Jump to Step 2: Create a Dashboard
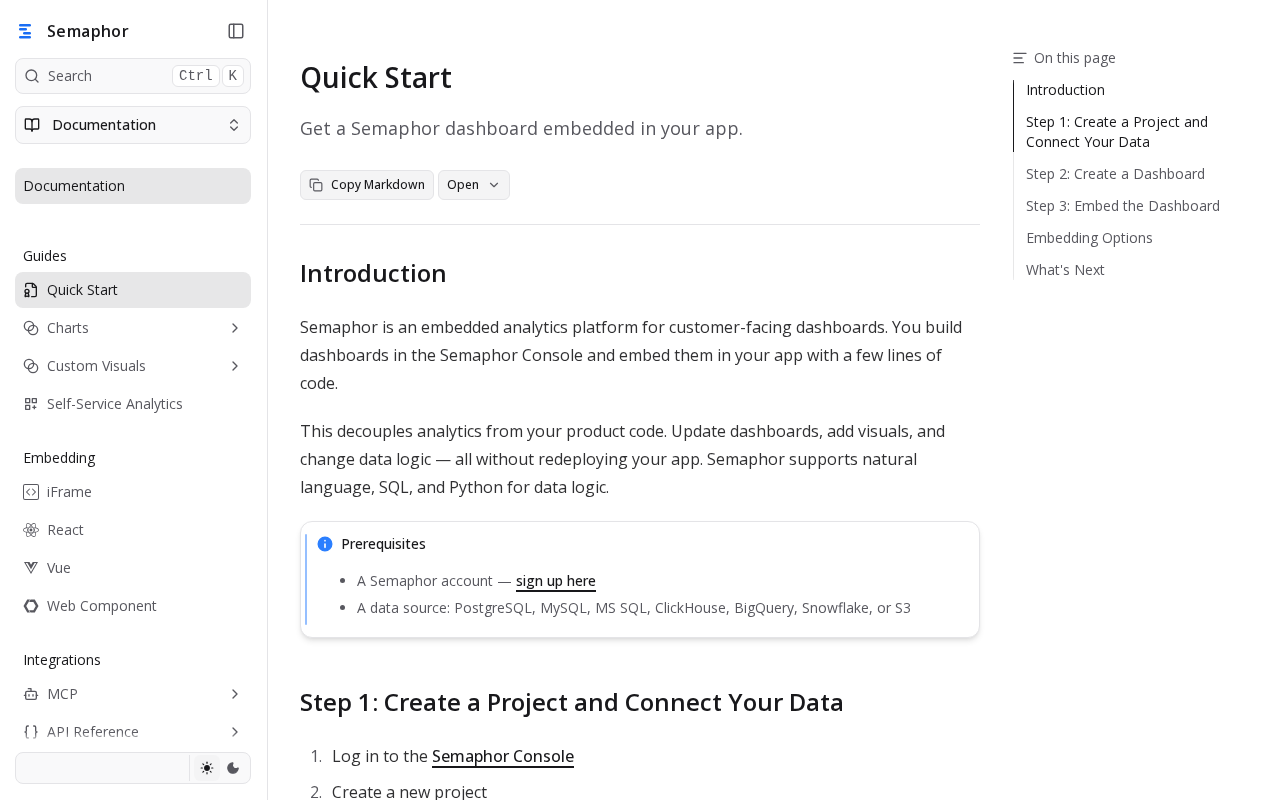This screenshot has height=800, width=1280. pyautogui.click(x=1115, y=174)
